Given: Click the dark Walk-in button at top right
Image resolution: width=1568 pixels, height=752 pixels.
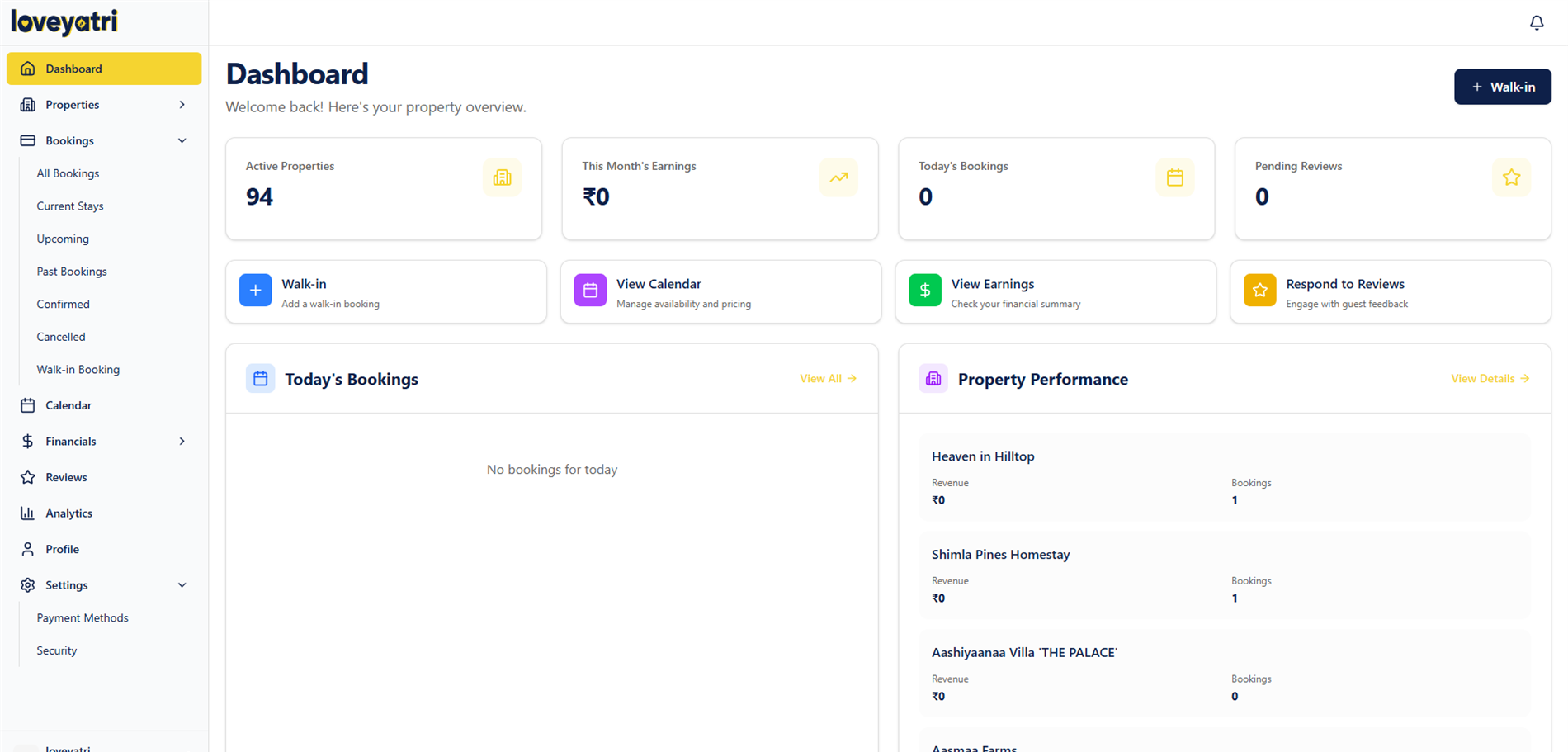Looking at the screenshot, I should tap(1502, 87).
